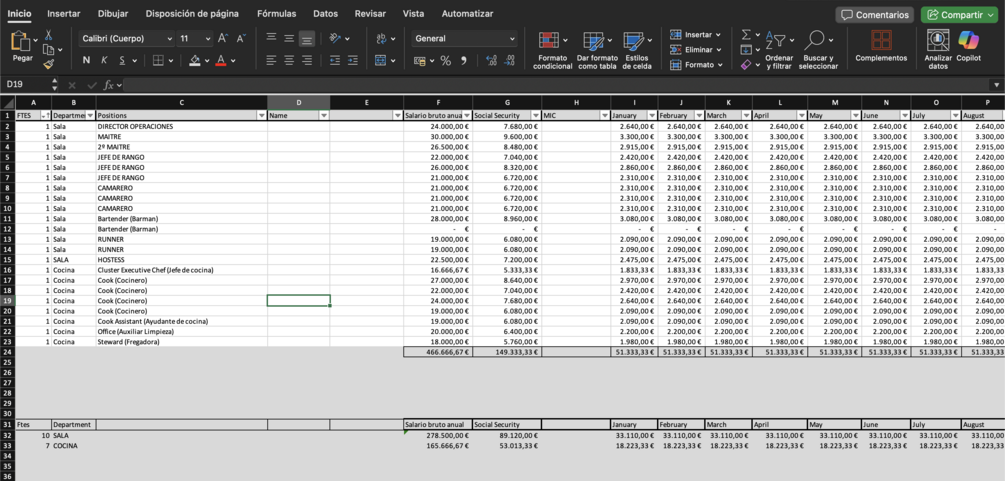This screenshot has width=1005, height=481.
Task: Click the insert function fx icon
Action: [110, 85]
